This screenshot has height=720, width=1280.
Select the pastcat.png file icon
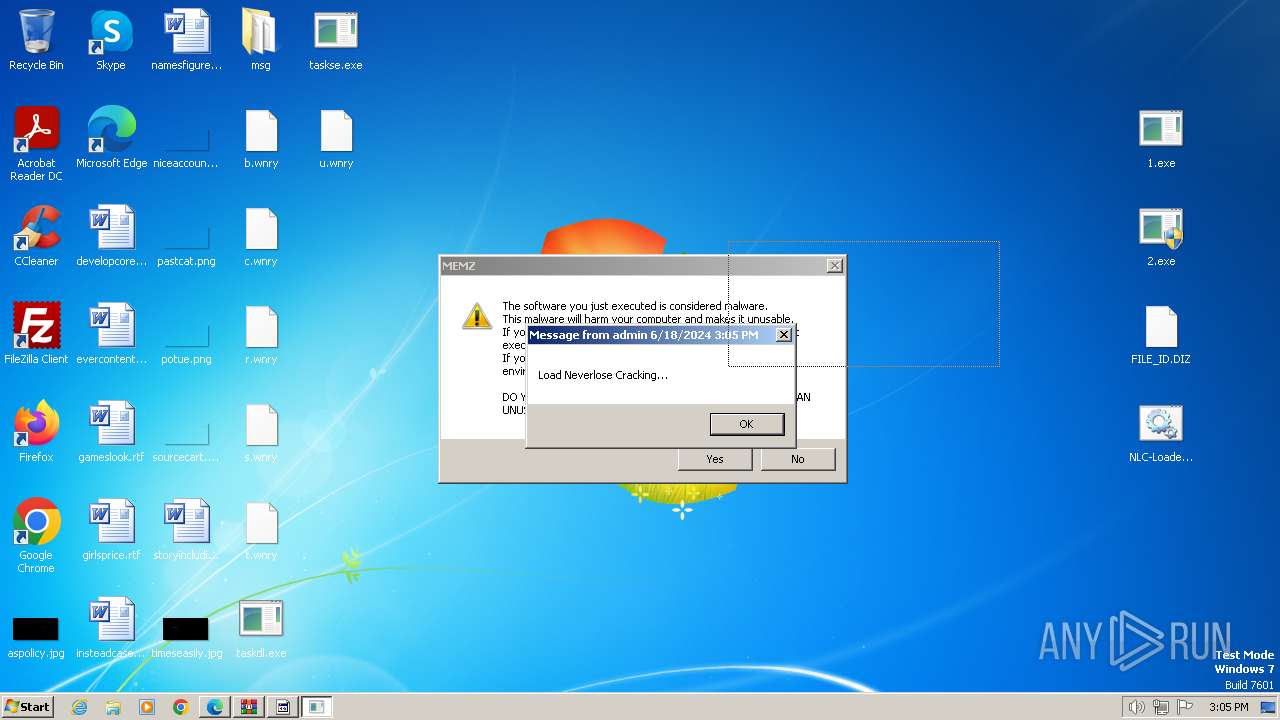(186, 236)
